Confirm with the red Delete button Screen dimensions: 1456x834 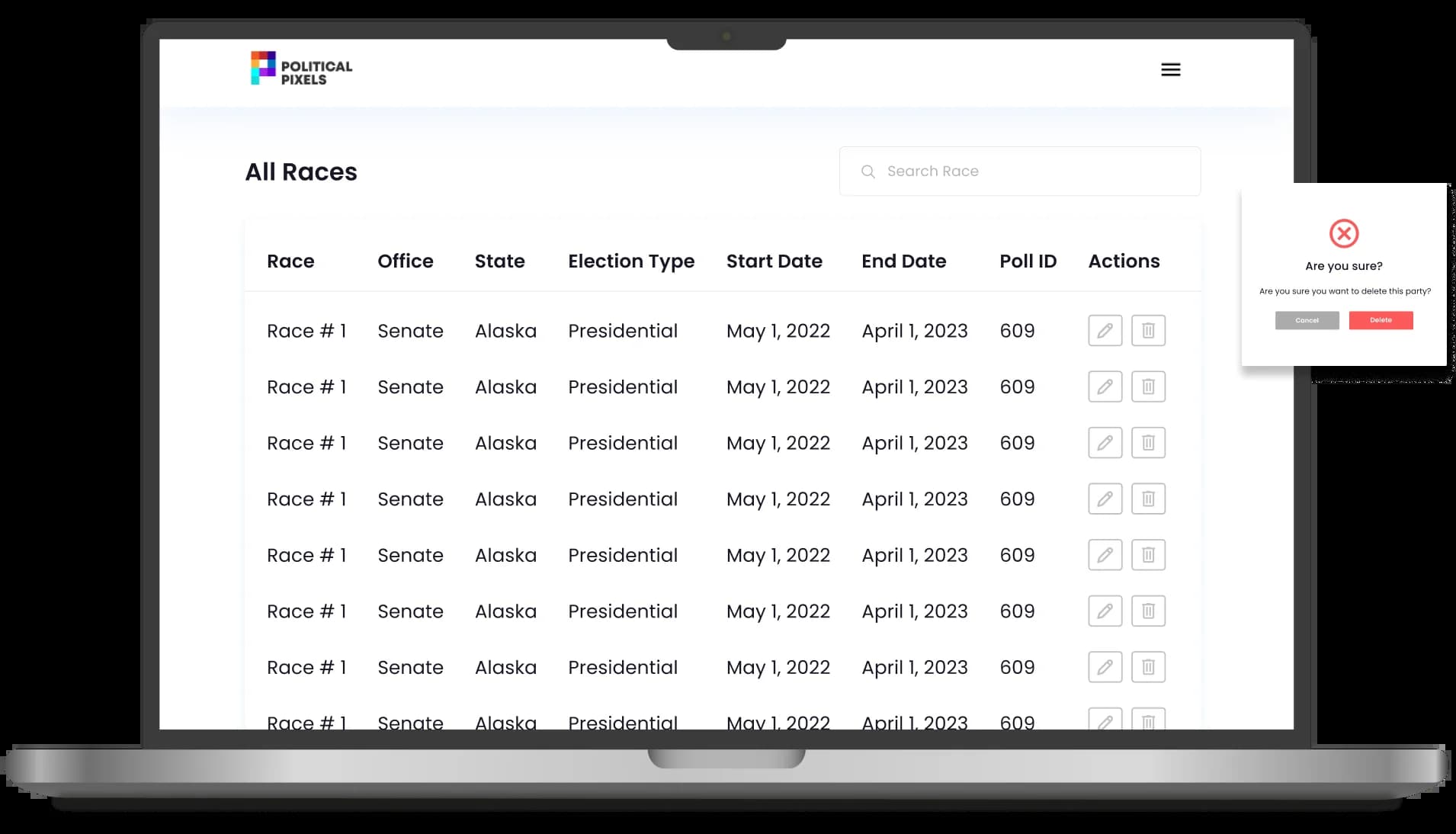point(1381,320)
